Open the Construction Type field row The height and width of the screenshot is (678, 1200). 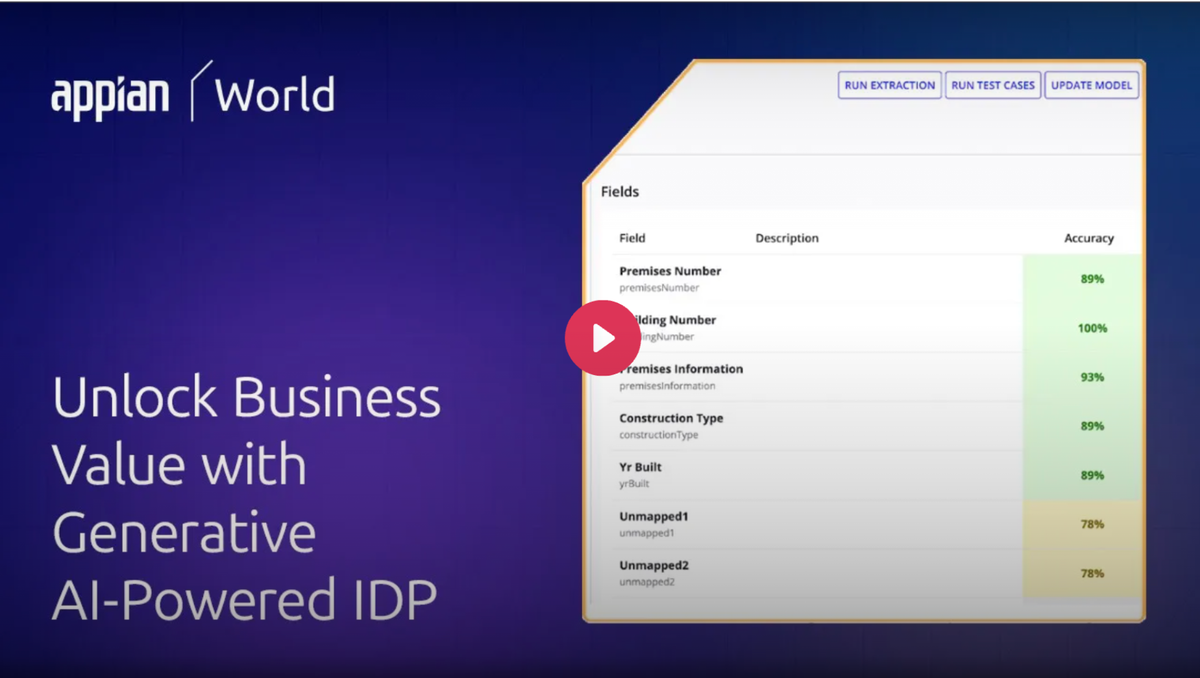(x=670, y=425)
